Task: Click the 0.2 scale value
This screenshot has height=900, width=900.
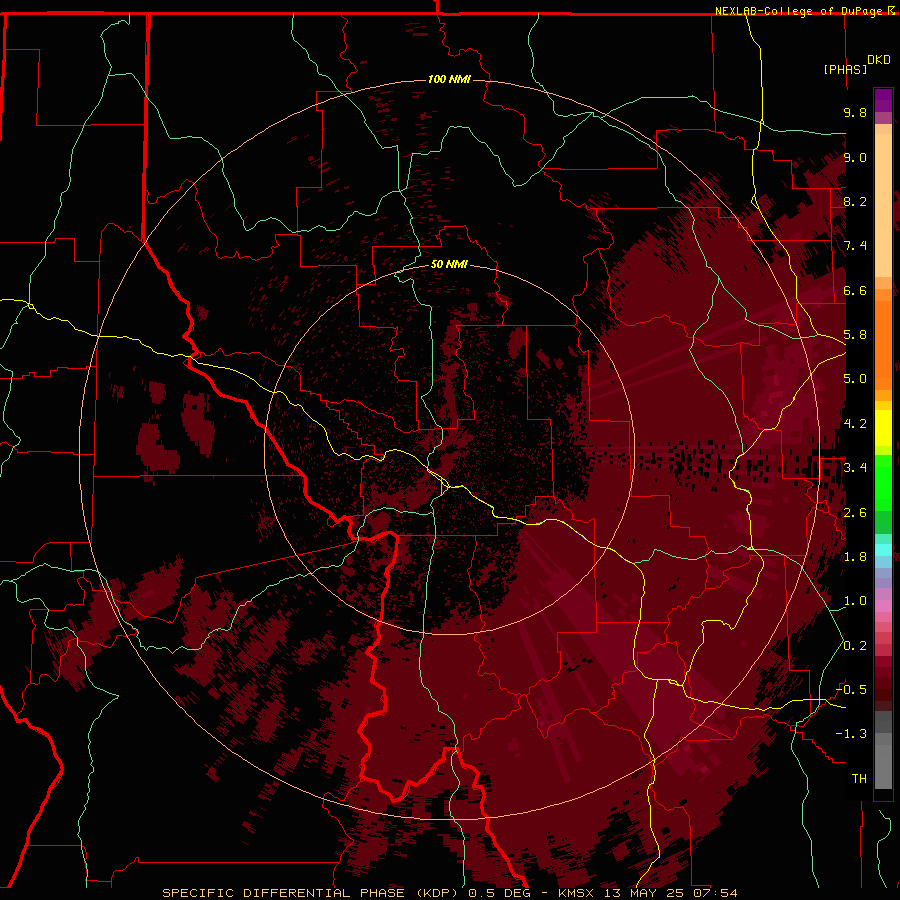Action: coord(855,646)
